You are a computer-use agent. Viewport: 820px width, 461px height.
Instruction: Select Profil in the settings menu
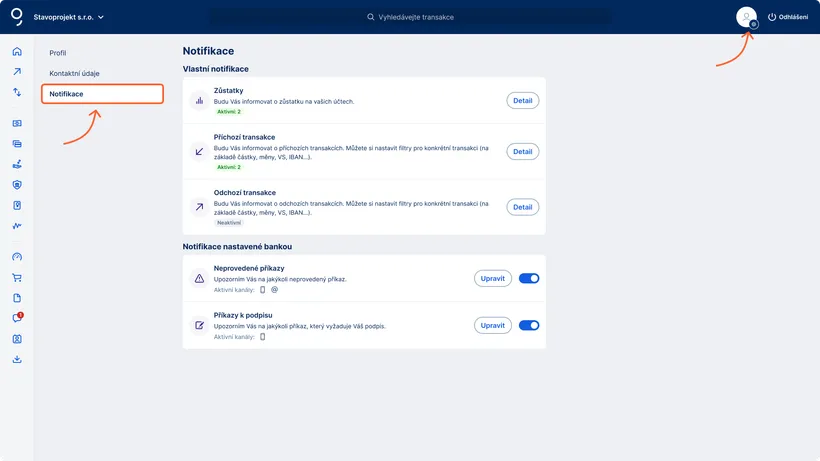point(58,52)
